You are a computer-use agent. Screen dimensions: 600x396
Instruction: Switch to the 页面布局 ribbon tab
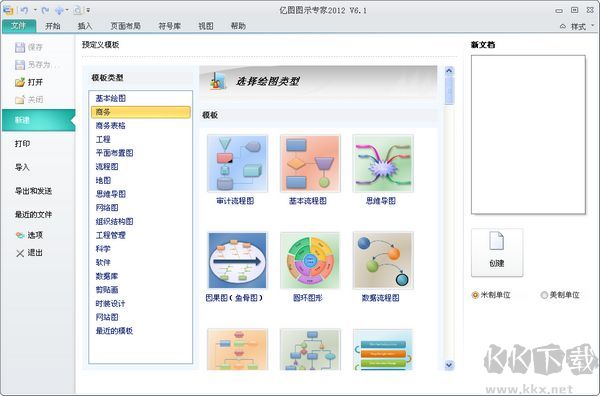125,26
